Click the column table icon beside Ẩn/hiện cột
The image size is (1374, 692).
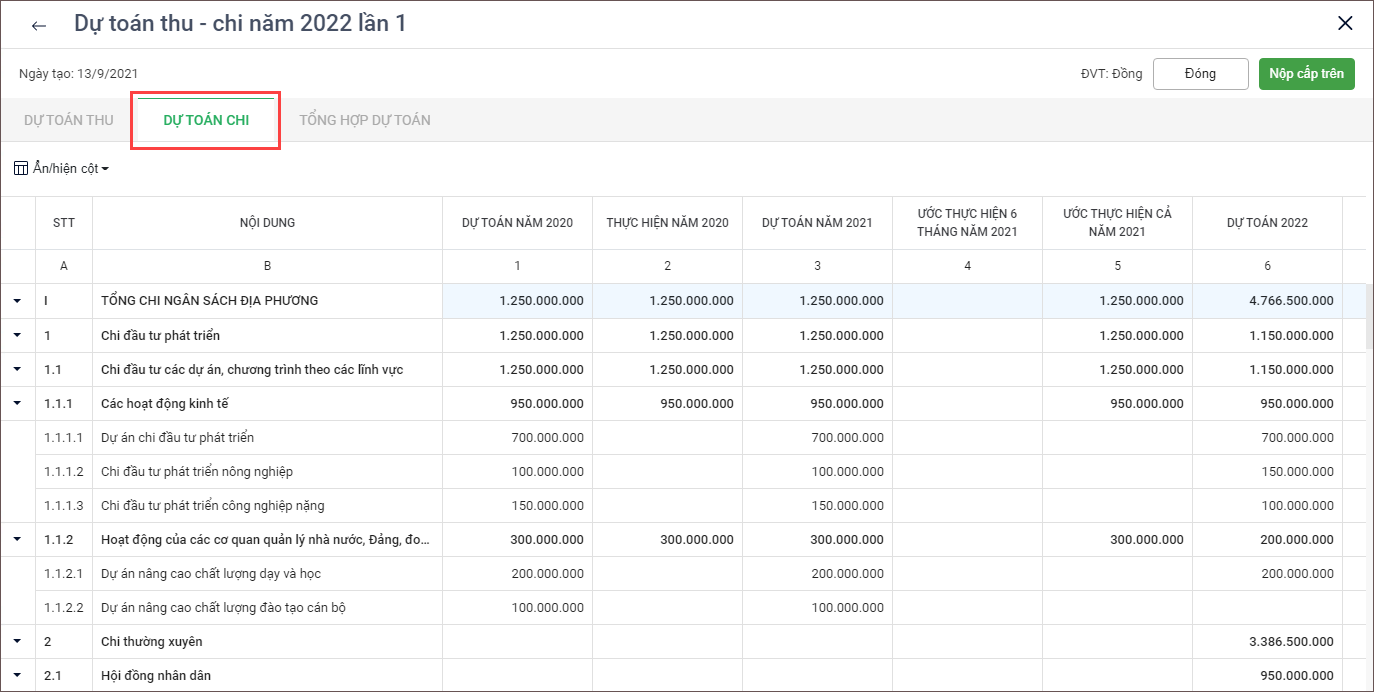21,168
